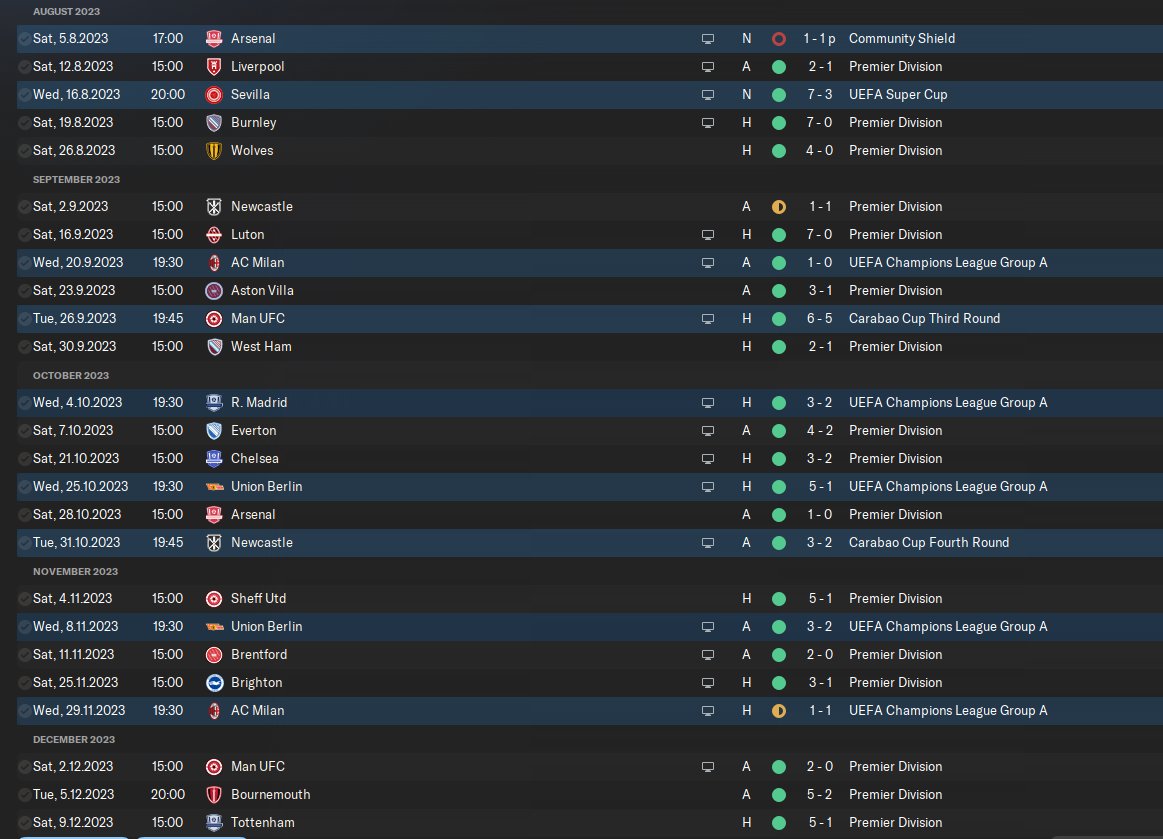
Task: Click the Tottenham club badge
Action: pyautogui.click(x=213, y=823)
